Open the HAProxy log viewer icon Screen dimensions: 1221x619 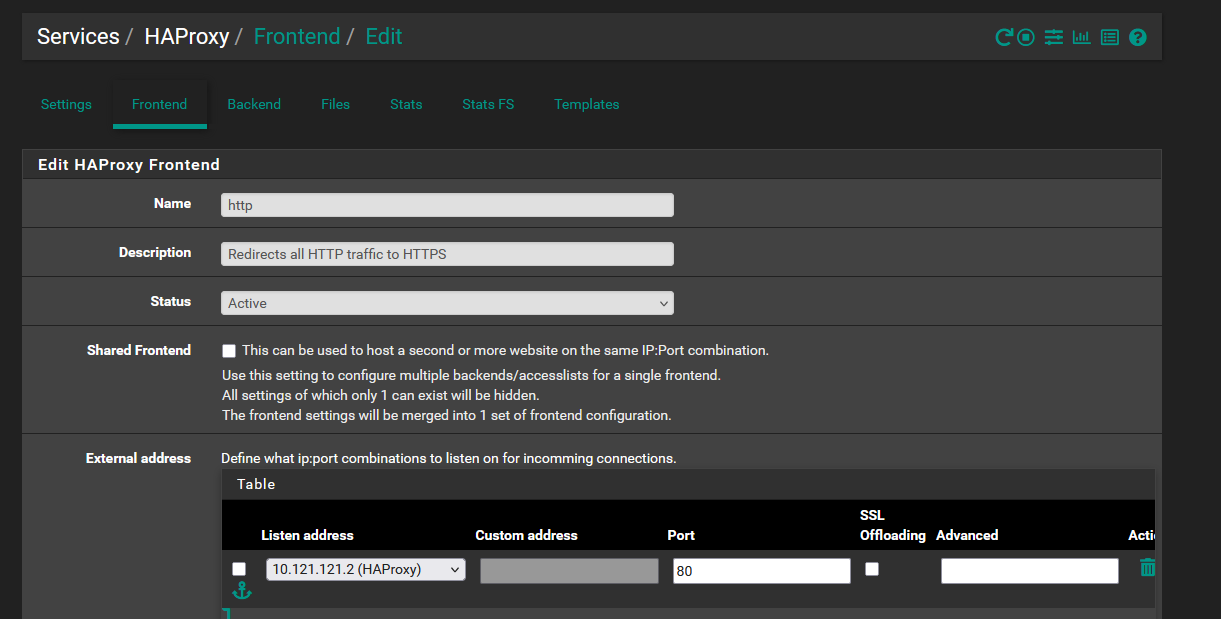(1109, 36)
